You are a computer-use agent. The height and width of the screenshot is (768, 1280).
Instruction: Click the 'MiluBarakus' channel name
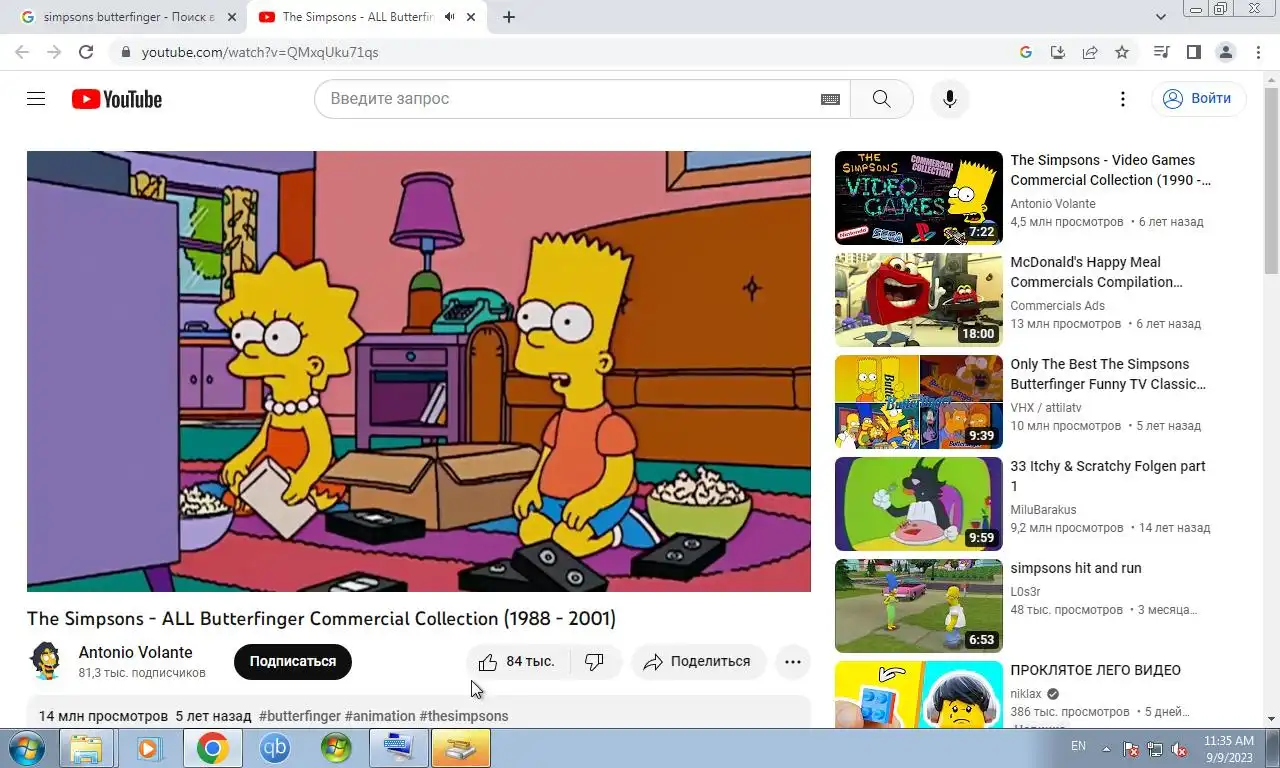click(x=1044, y=510)
